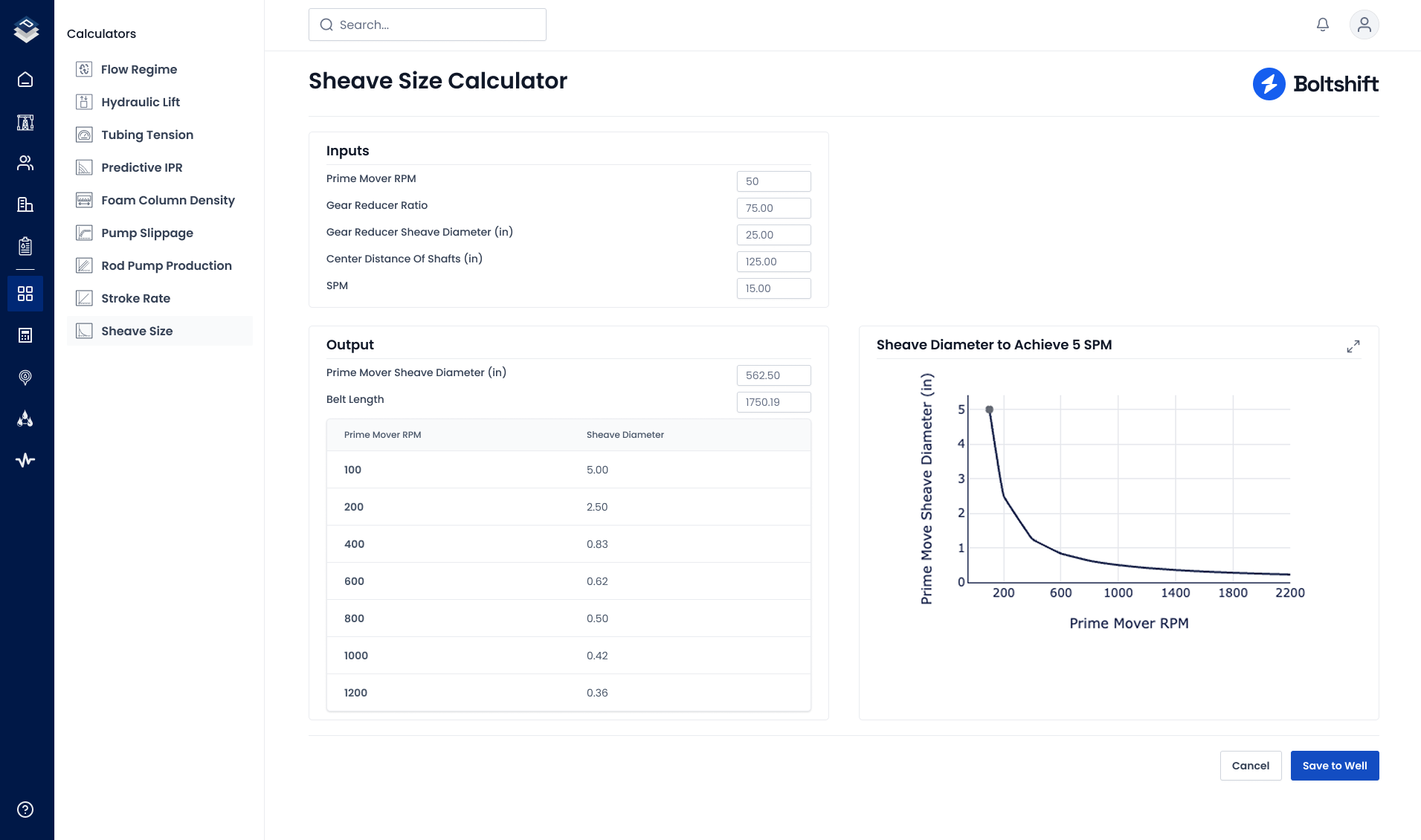This screenshot has width=1421, height=840.
Task: Open the location pin icon in sidebar
Action: click(x=25, y=377)
